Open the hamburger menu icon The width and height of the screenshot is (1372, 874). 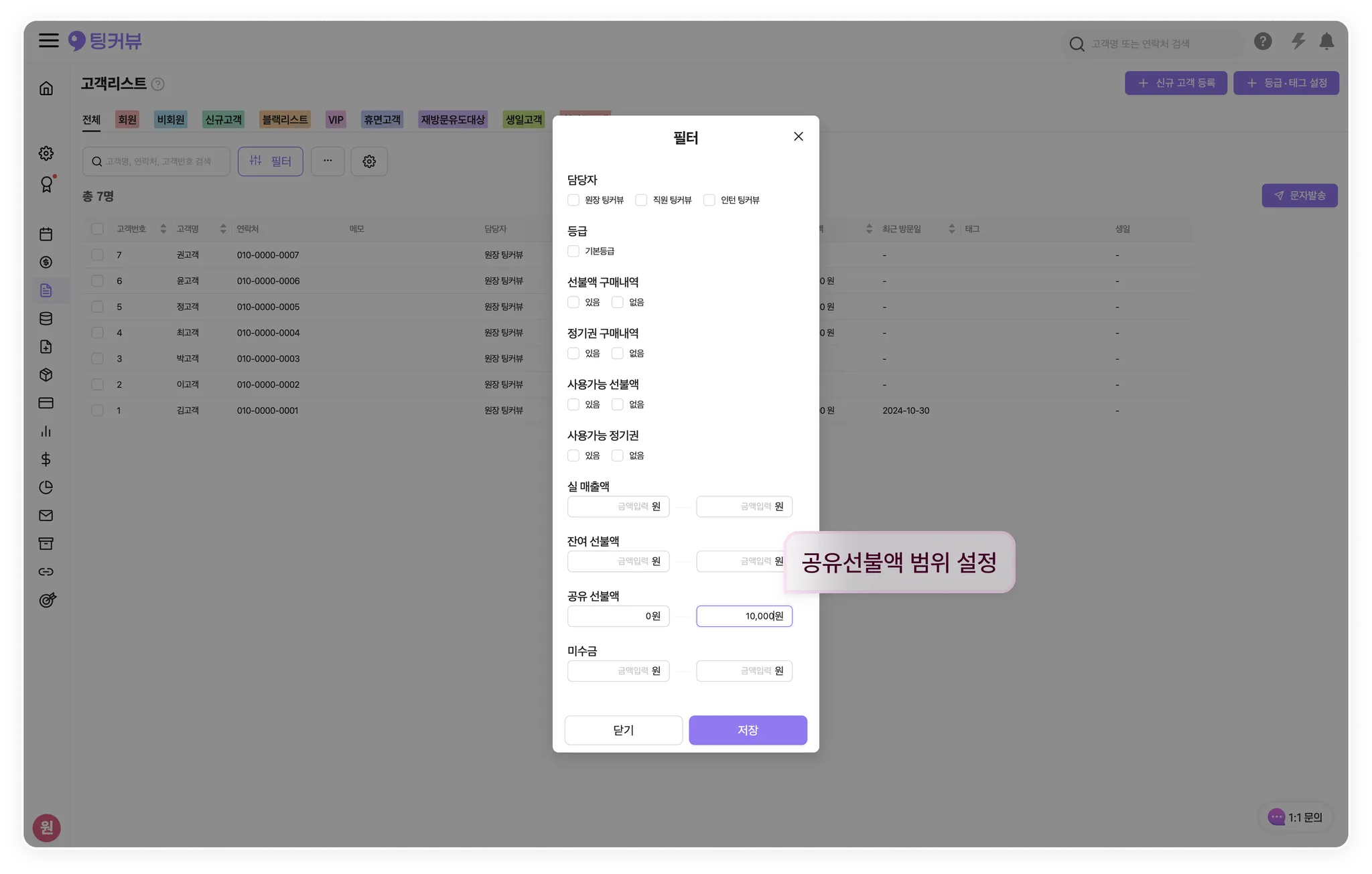(48, 41)
